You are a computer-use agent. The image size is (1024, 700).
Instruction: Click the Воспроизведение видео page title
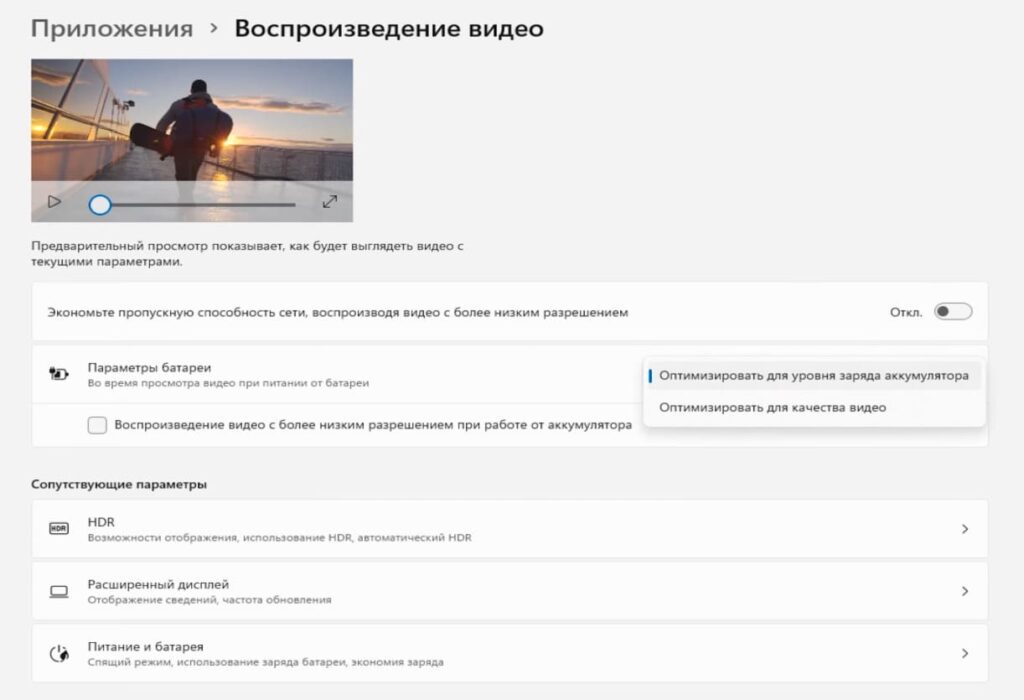coord(389,29)
